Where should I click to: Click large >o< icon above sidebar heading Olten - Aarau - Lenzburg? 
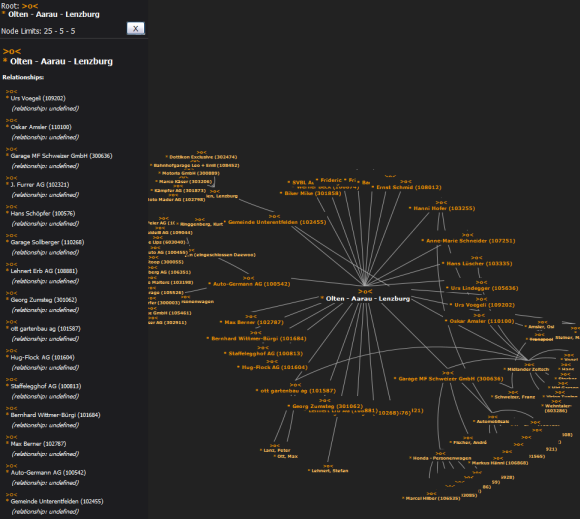click(12, 51)
